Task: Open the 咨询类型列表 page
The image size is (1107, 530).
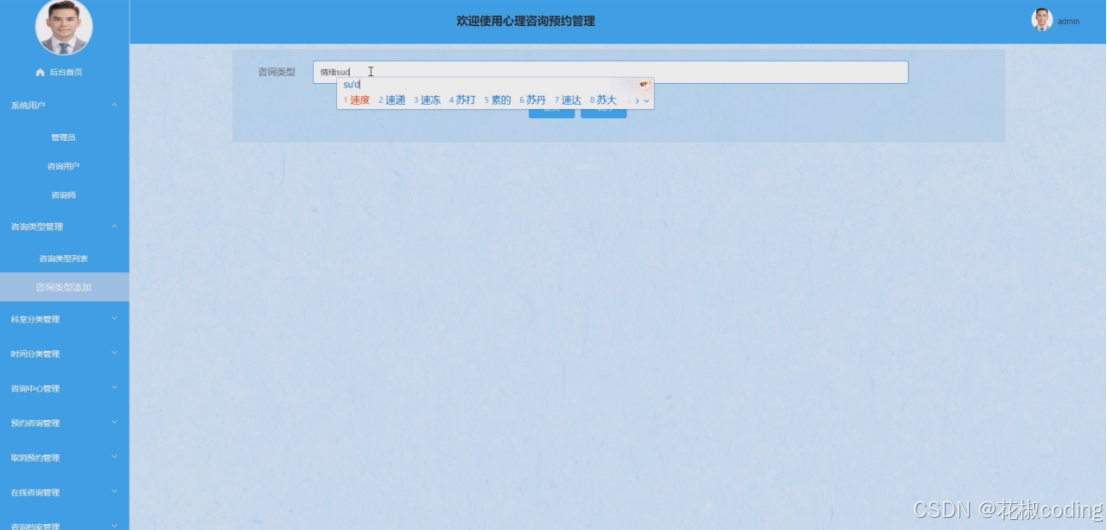Action: pos(64,258)
